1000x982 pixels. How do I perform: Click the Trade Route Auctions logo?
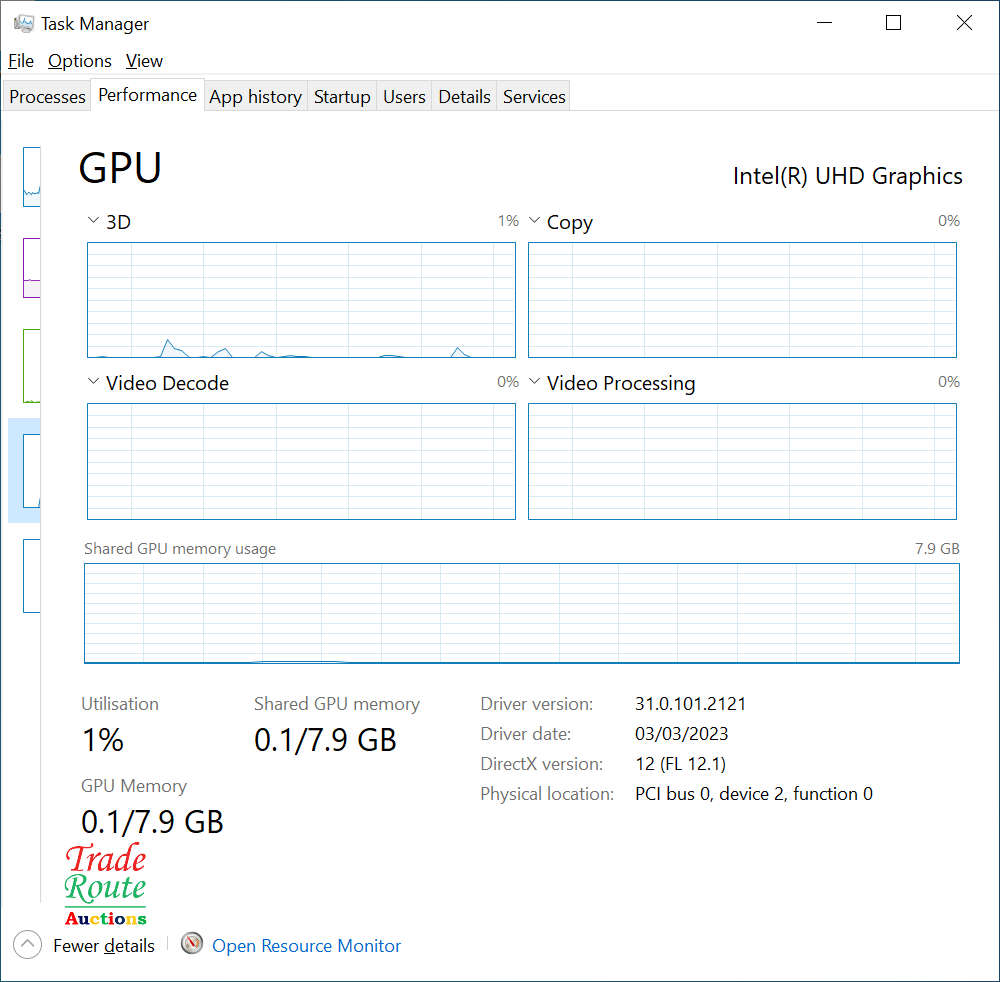click(x=106, y=886)
